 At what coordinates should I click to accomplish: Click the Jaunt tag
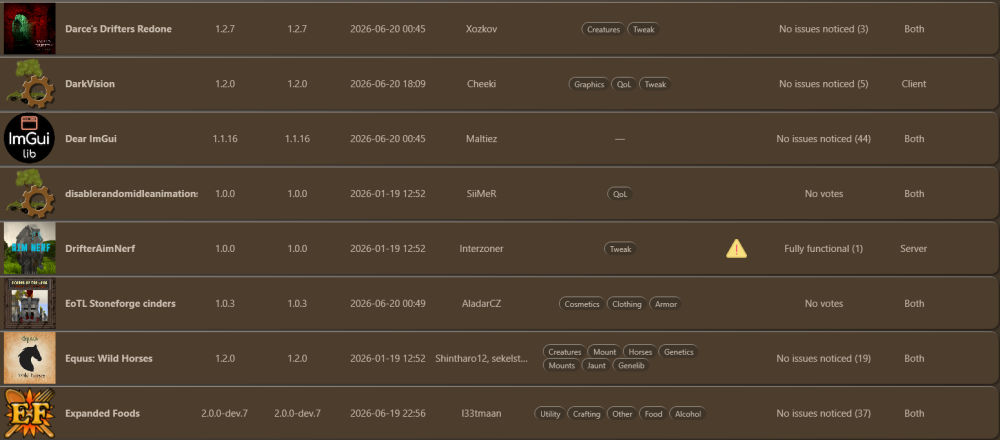point(596,365)
